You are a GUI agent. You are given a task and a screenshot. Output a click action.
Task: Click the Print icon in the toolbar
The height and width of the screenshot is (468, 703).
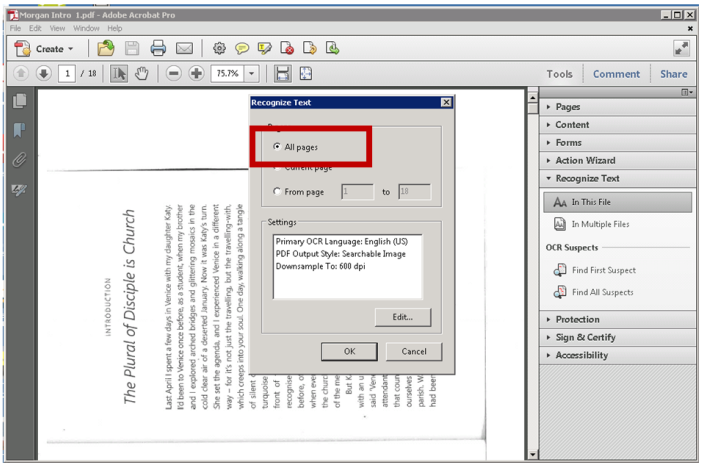pos(158,48)
